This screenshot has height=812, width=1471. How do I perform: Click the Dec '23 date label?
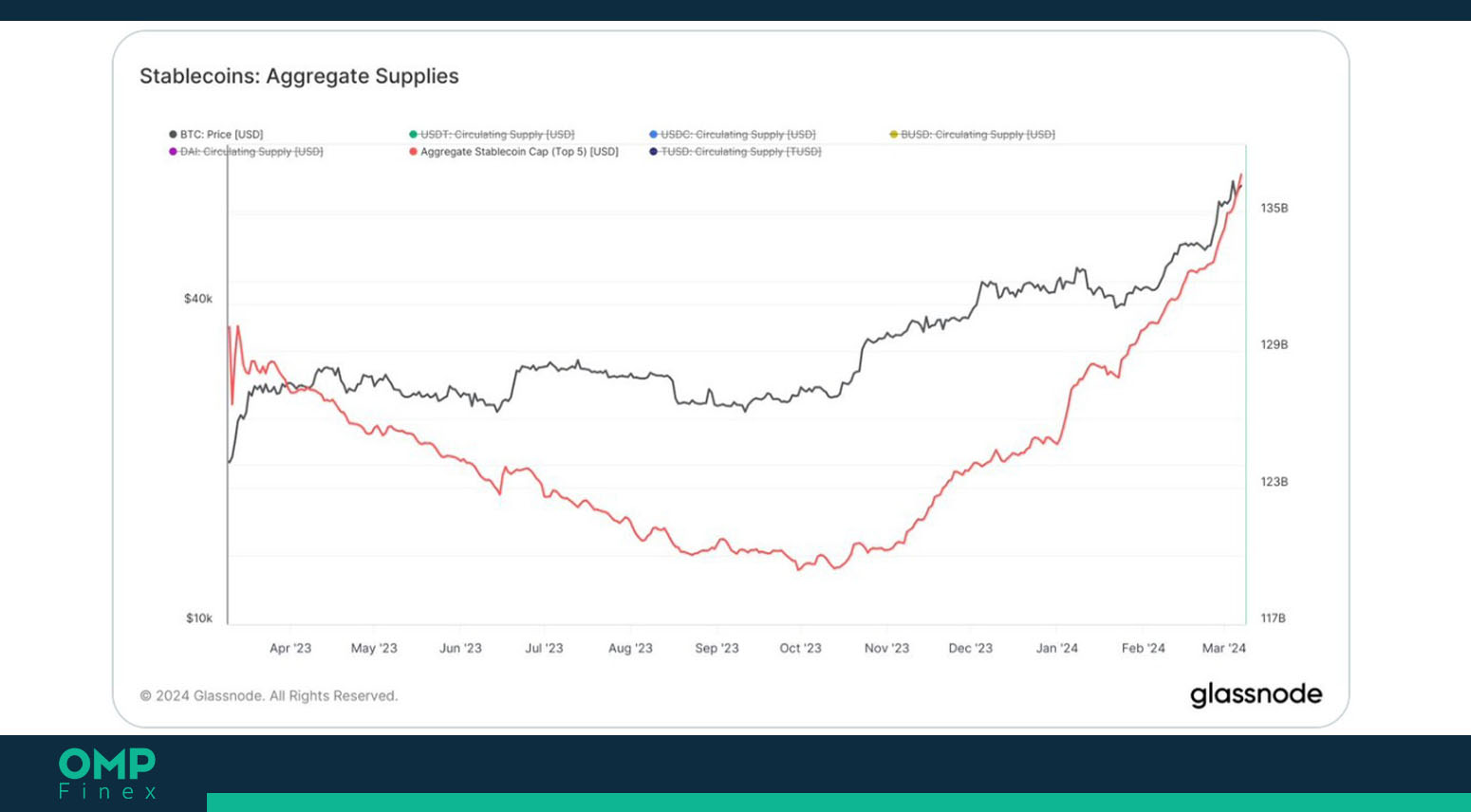point(970,649)
